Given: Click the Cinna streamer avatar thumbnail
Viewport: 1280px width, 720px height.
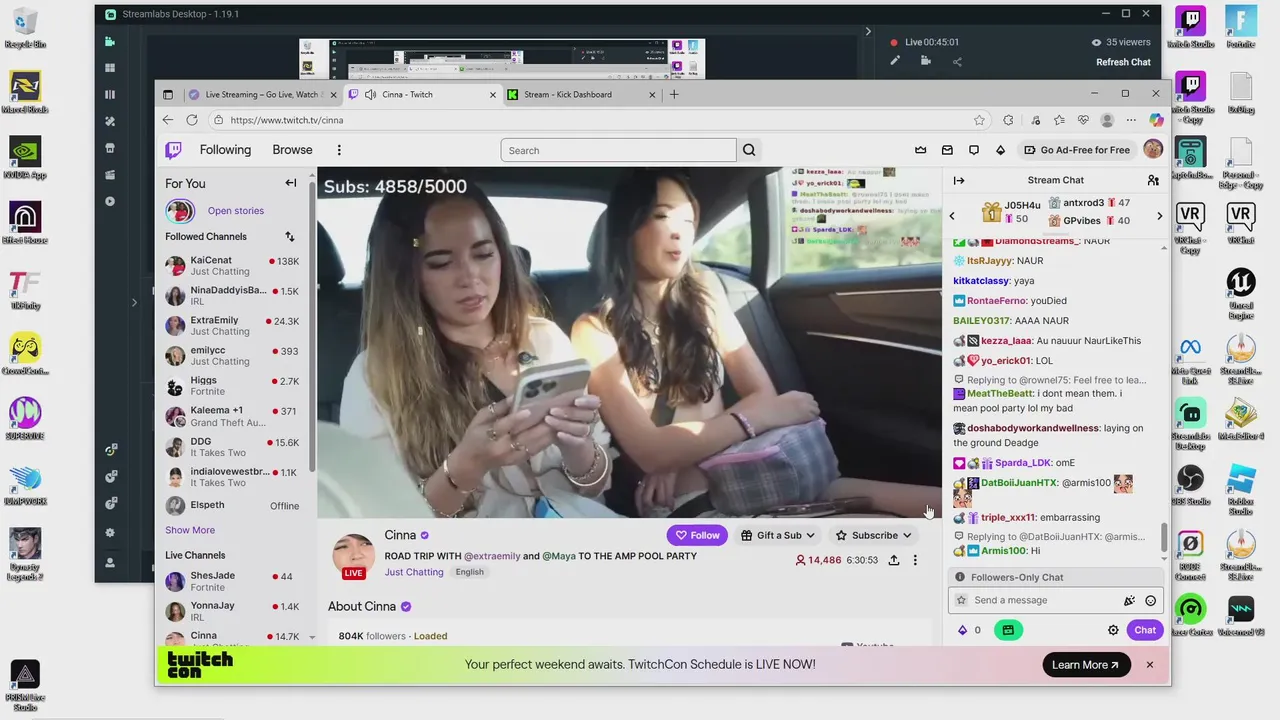Looking at the screenshot, I should pos(353,555).
